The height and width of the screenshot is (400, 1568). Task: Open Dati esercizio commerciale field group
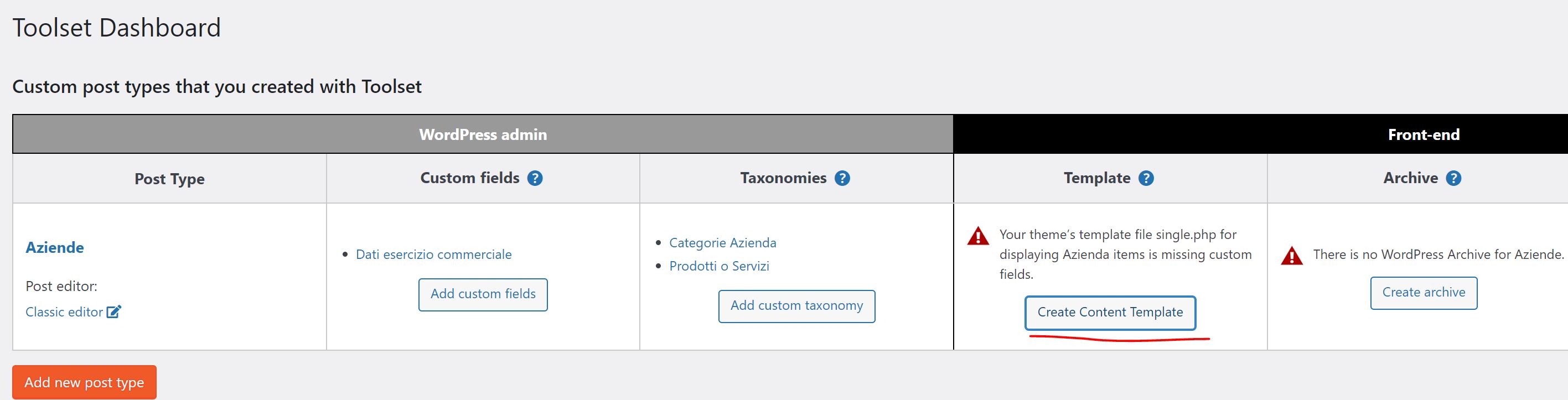tap(433, 254)
